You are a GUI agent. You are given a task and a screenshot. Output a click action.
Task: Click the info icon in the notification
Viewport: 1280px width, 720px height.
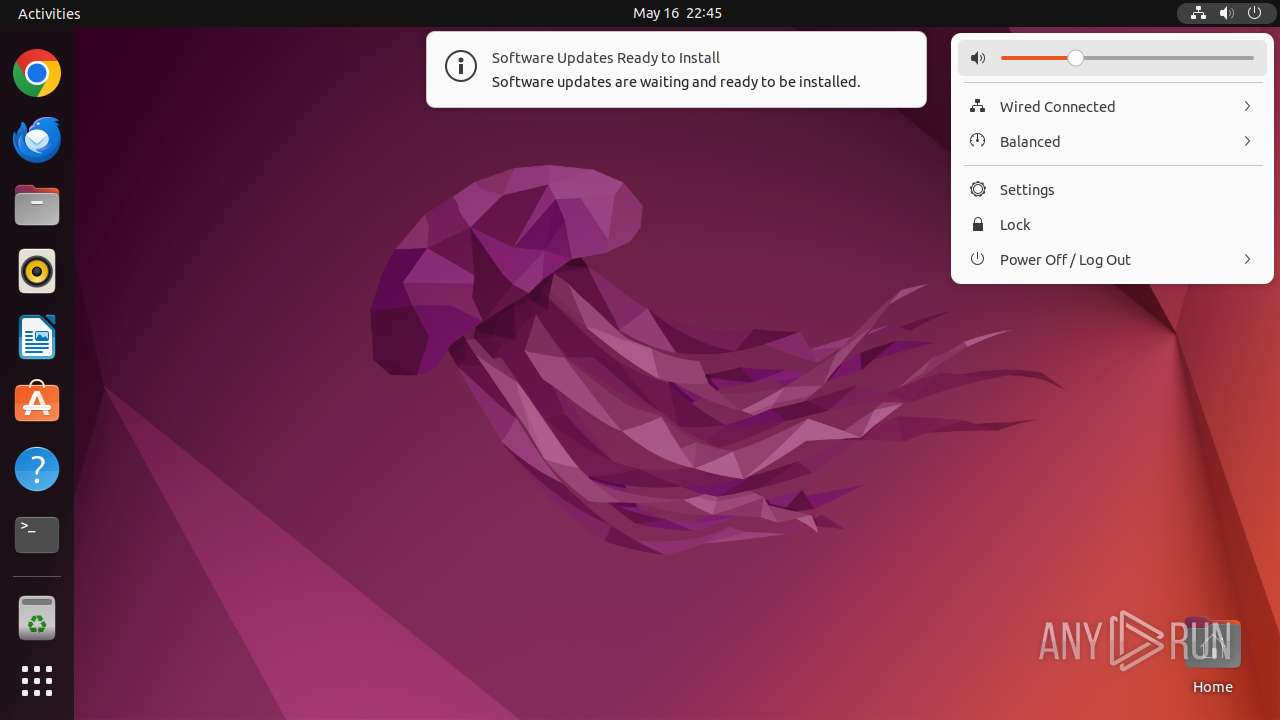[x=461, y=67]
